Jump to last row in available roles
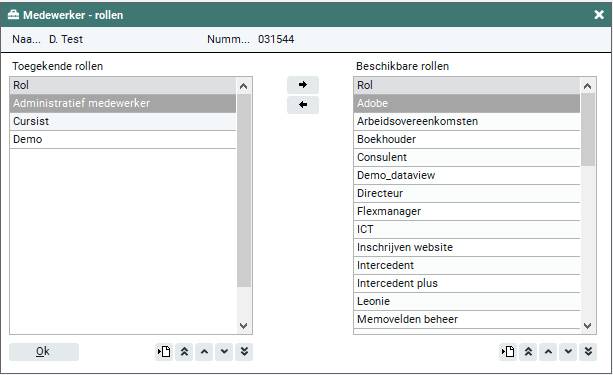The height and width of the screenshot is (375, 613). point(588,352)
